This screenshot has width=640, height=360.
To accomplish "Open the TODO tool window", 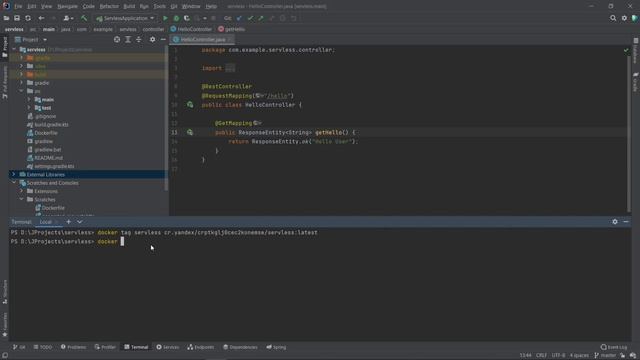I will pyautogui.click(x=43, y=347).
